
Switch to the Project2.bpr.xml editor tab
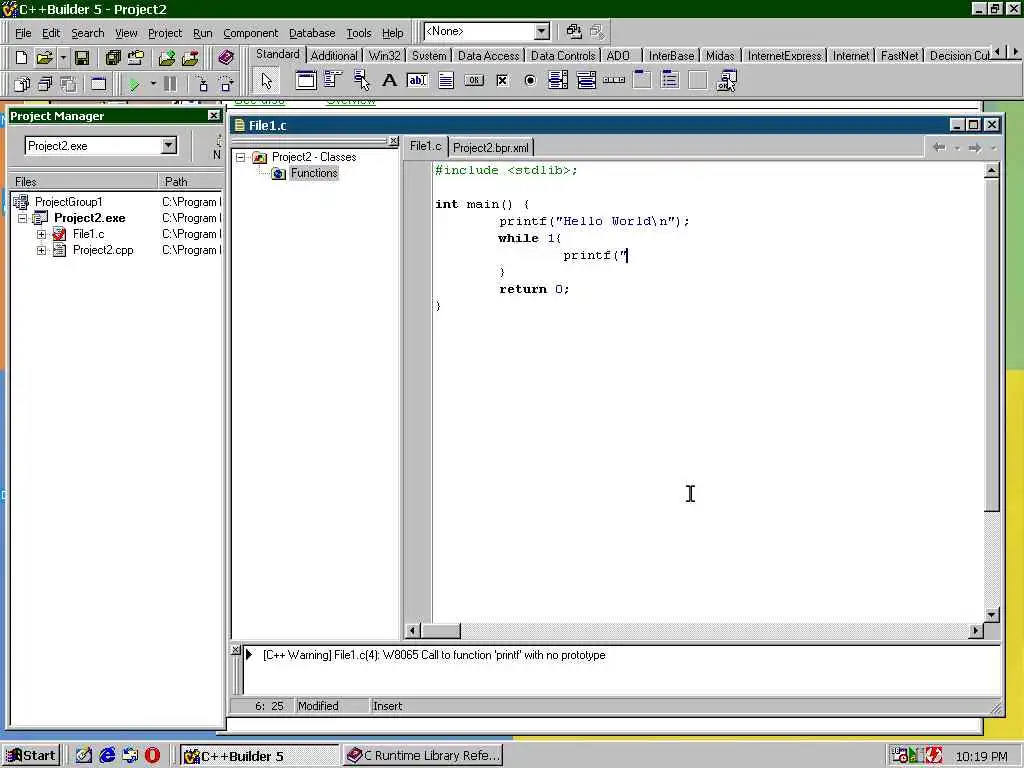[x=490, y=148]
